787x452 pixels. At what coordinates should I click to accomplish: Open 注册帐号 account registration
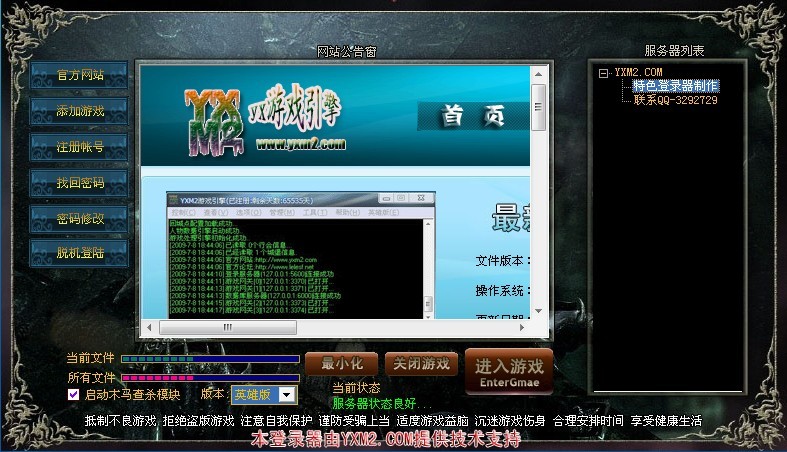tap(80, 146)
